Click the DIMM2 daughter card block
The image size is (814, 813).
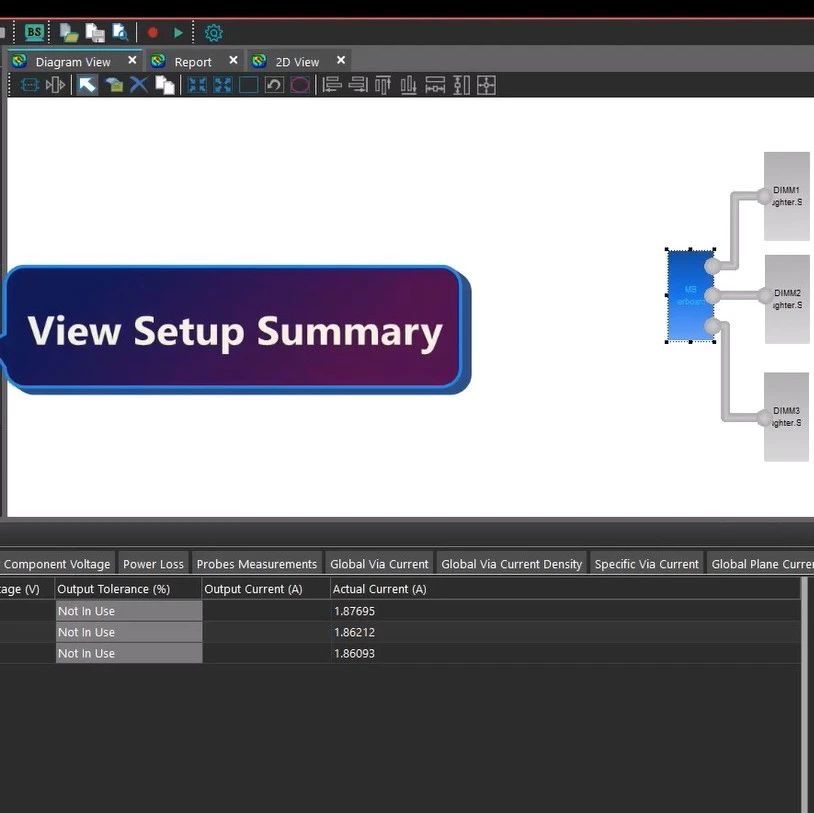pyautogui.click(x=787, y=299)
